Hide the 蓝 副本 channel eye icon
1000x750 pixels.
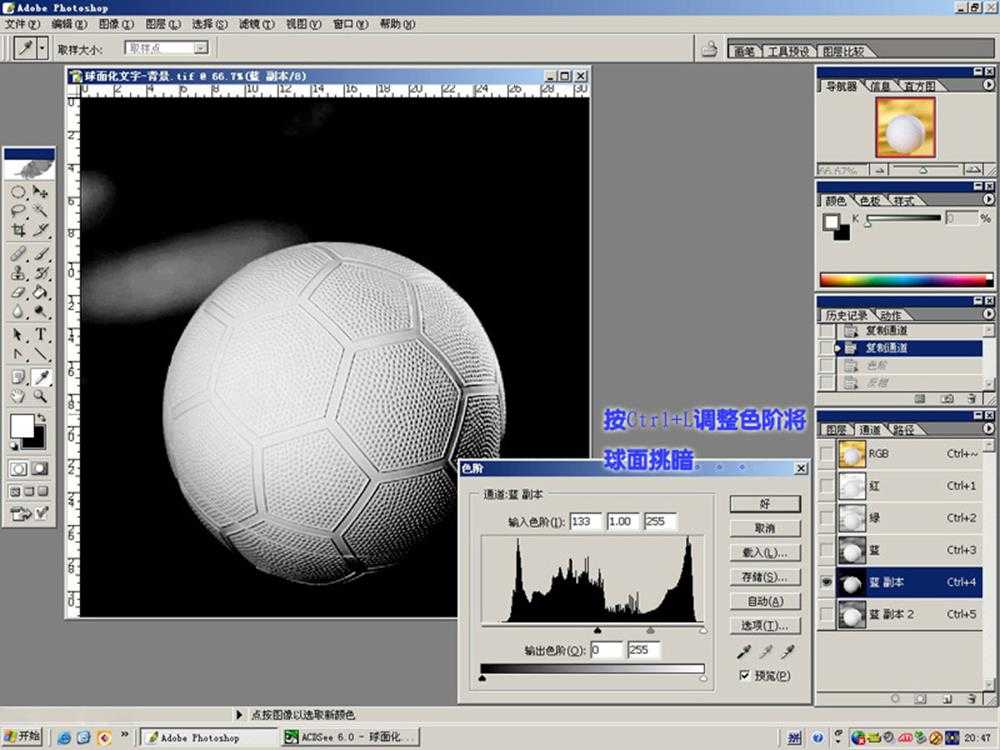click(x=826, y=583)
